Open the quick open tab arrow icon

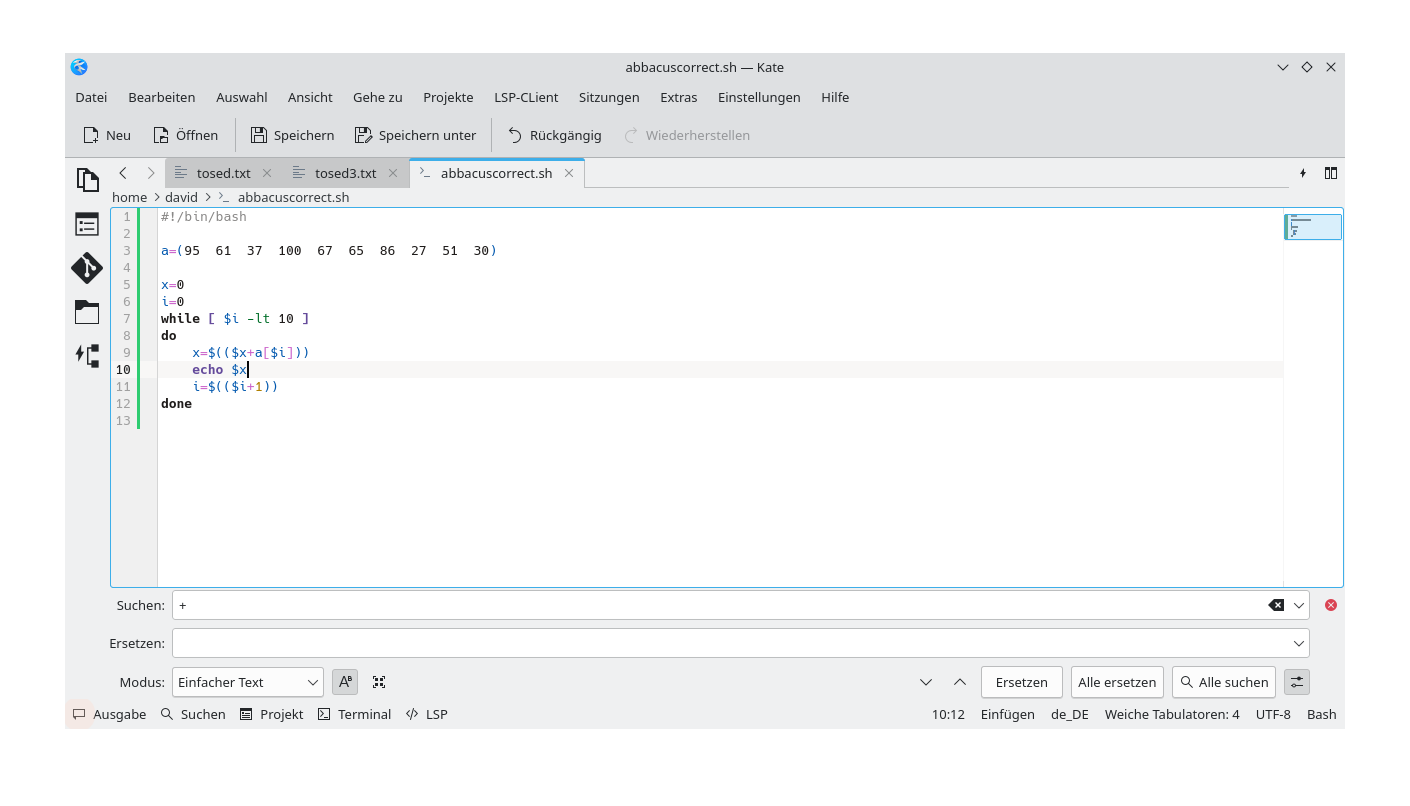tap(1303, 173)
